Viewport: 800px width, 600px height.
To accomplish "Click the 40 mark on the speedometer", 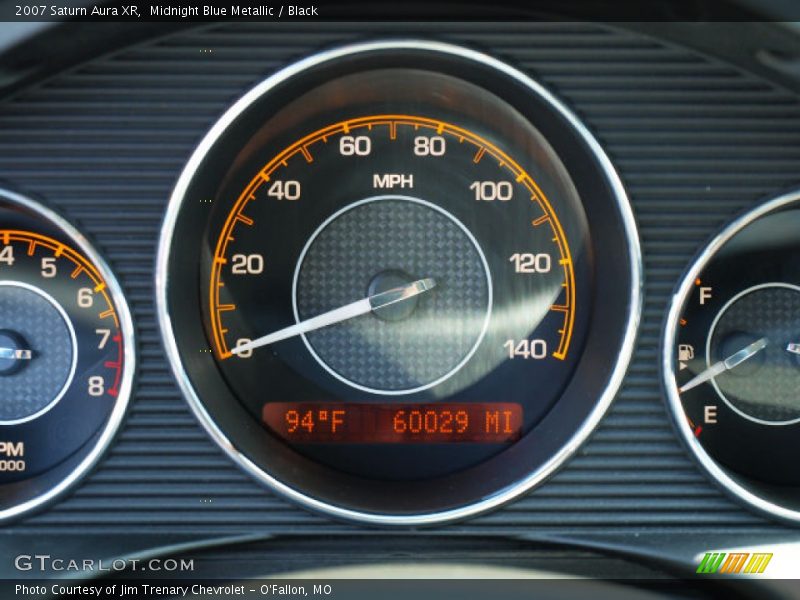I will (284, 190).
